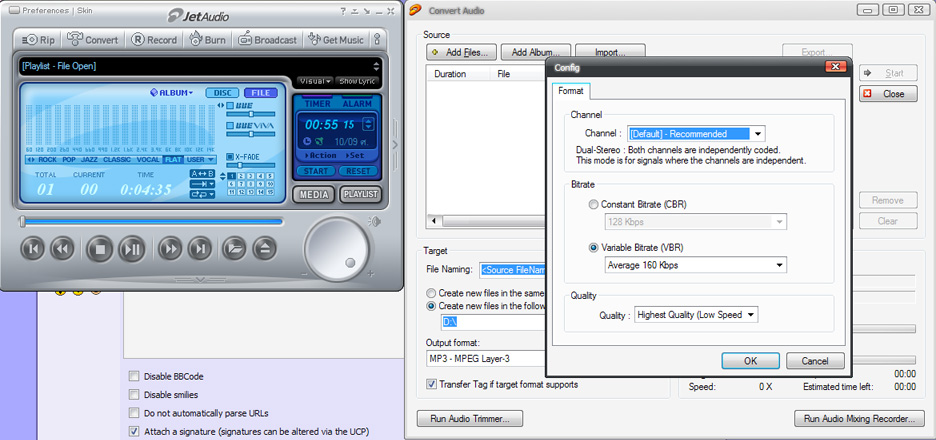The height and width of the screenshot is (440, 936).
Task: Open the Record tool in JetAudio
Action: (x=154, y=40)
